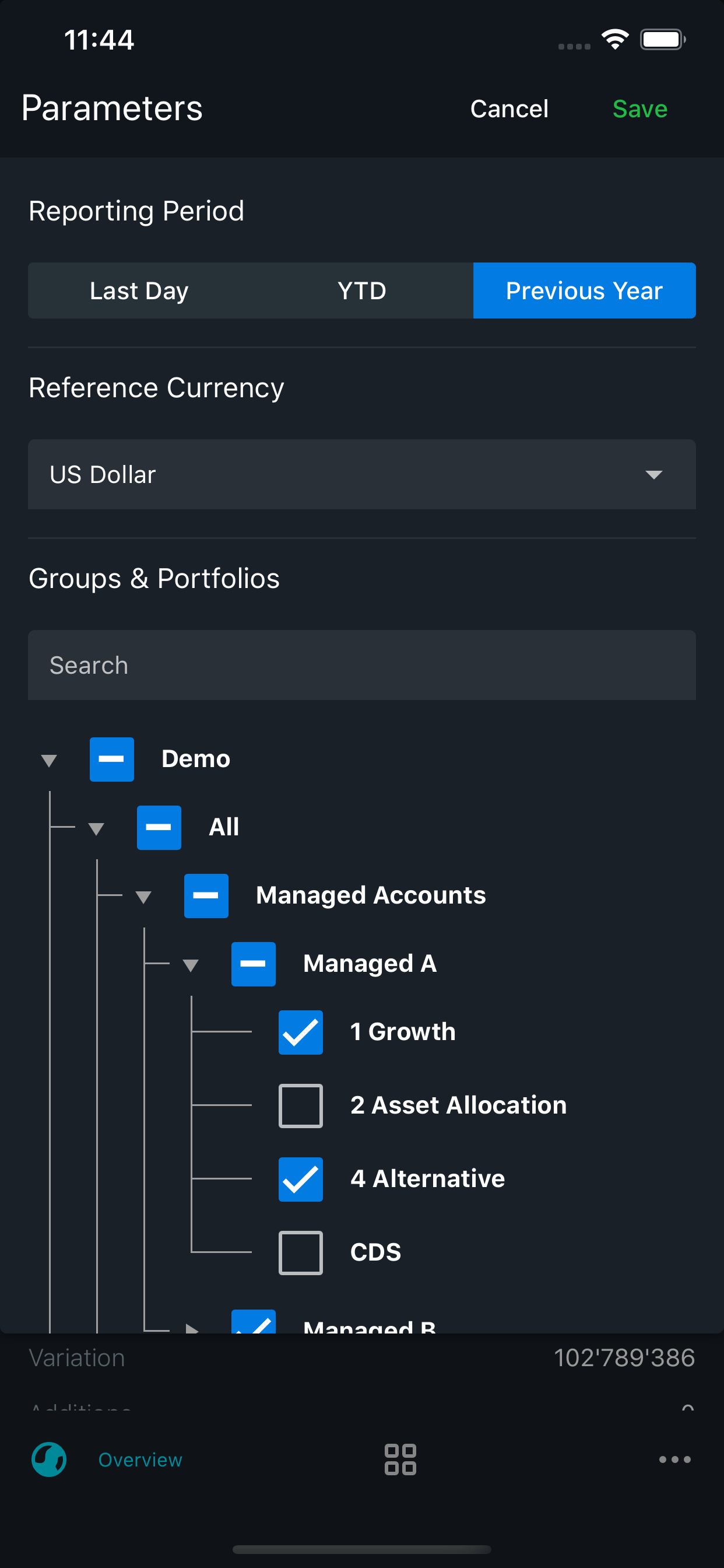Open the three-dot more options menu
The height and width of the screenshot is (1568, 724).
tap(674, 1459)
